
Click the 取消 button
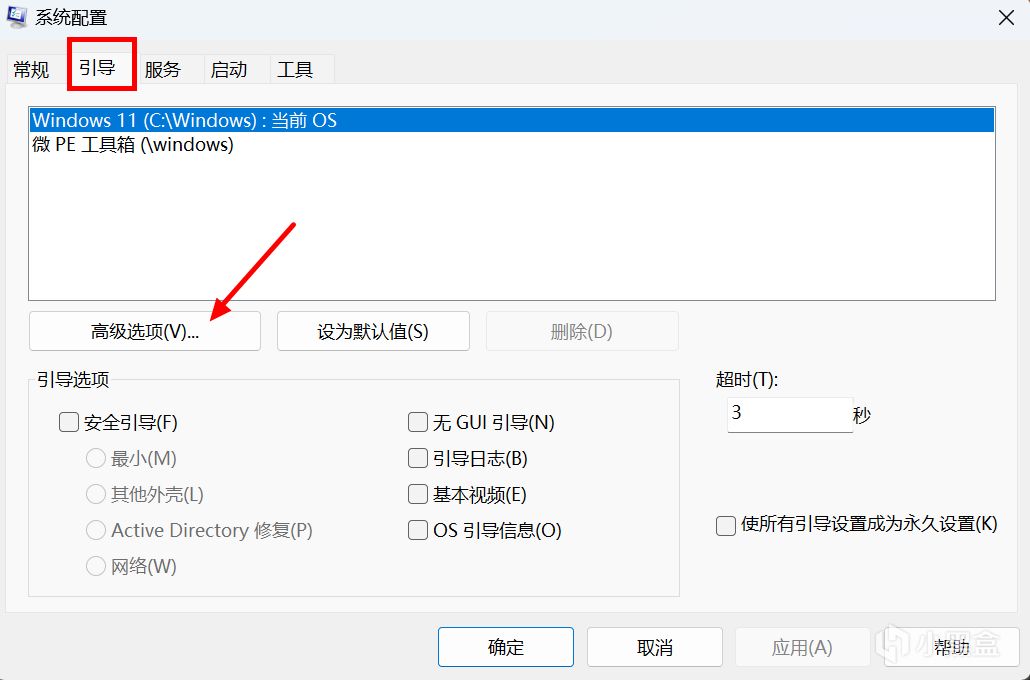(655, 647)
